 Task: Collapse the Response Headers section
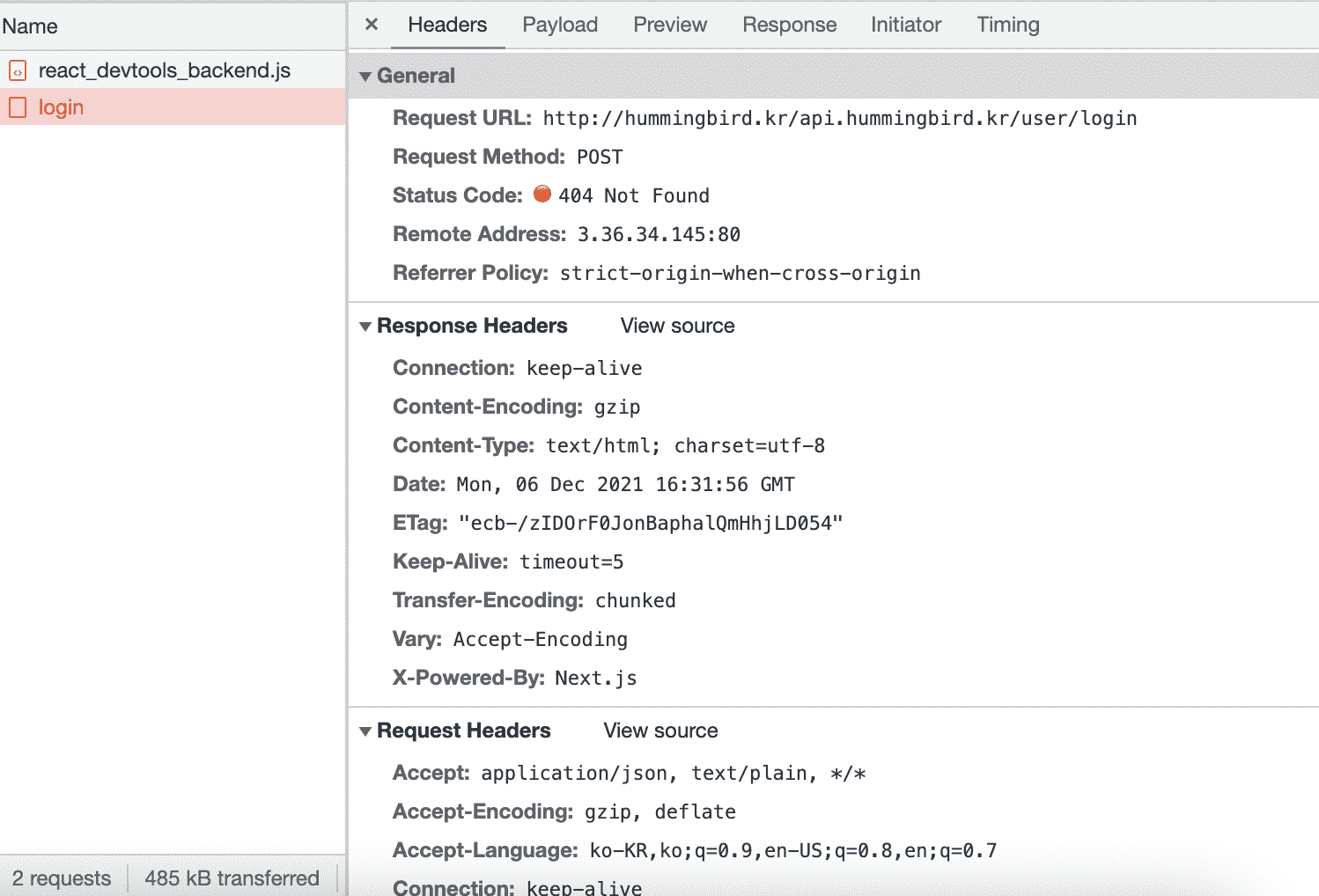pos(365,327)
